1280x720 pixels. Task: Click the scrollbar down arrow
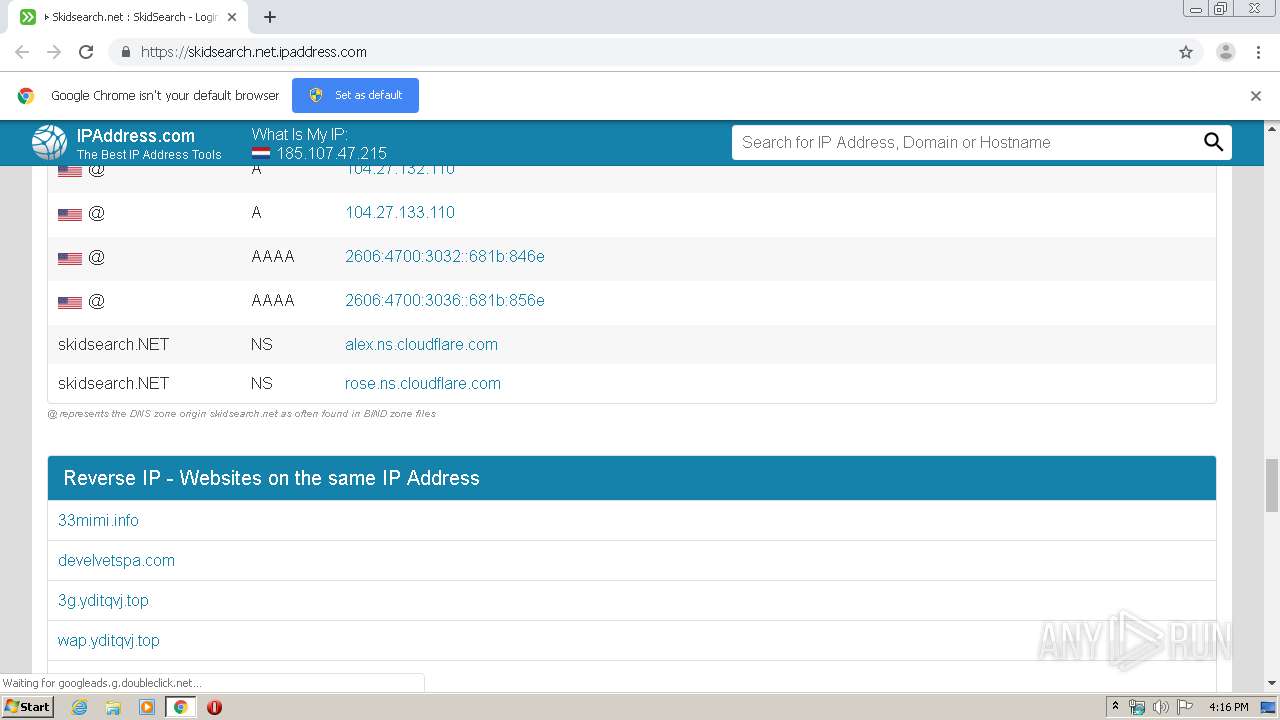(x=1272, y=683)
